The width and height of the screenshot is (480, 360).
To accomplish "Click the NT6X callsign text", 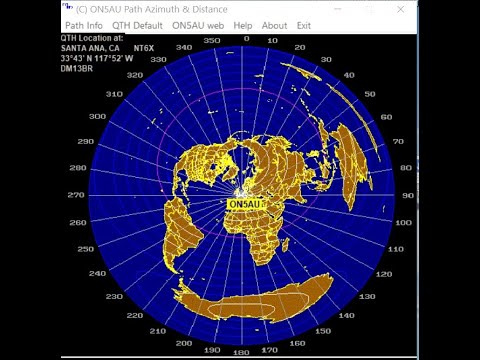I will tap(144, 48).
